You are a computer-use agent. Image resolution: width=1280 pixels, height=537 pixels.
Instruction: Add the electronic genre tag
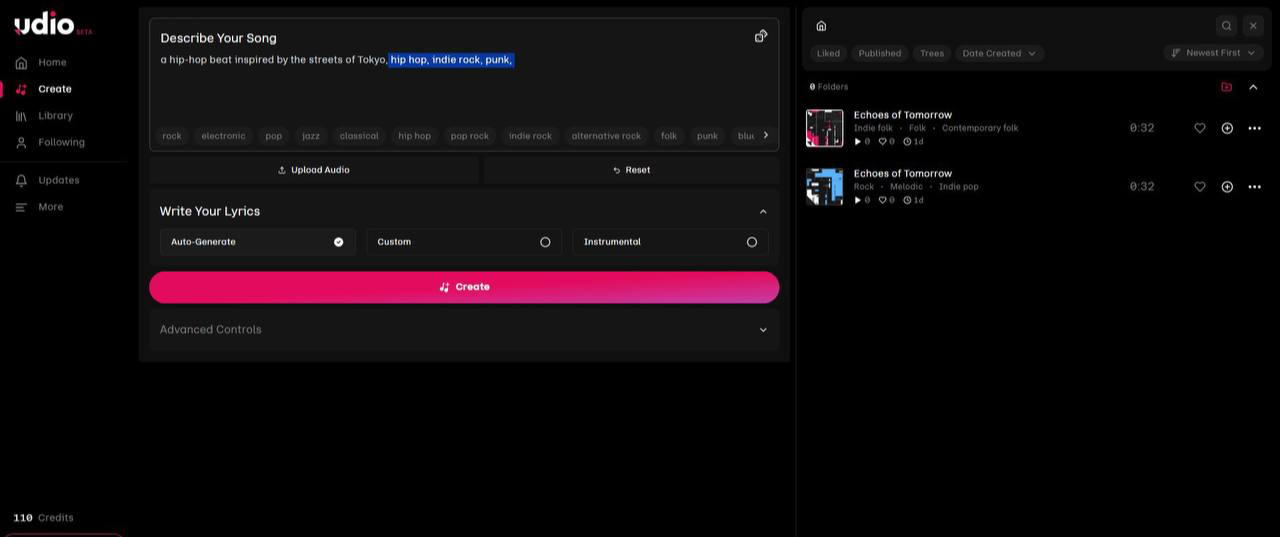click(x=223, y=136)
